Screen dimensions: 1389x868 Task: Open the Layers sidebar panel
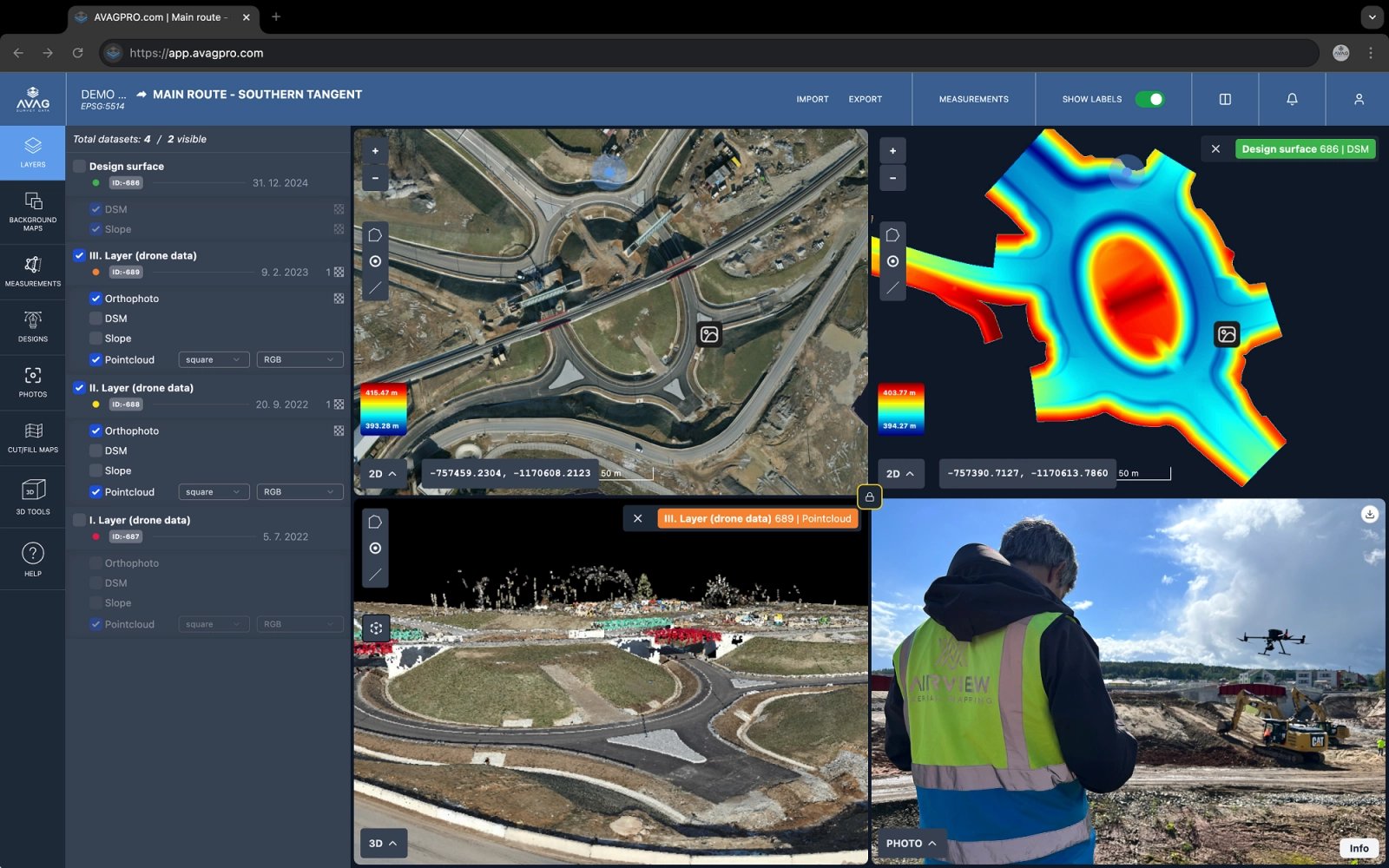33,153
